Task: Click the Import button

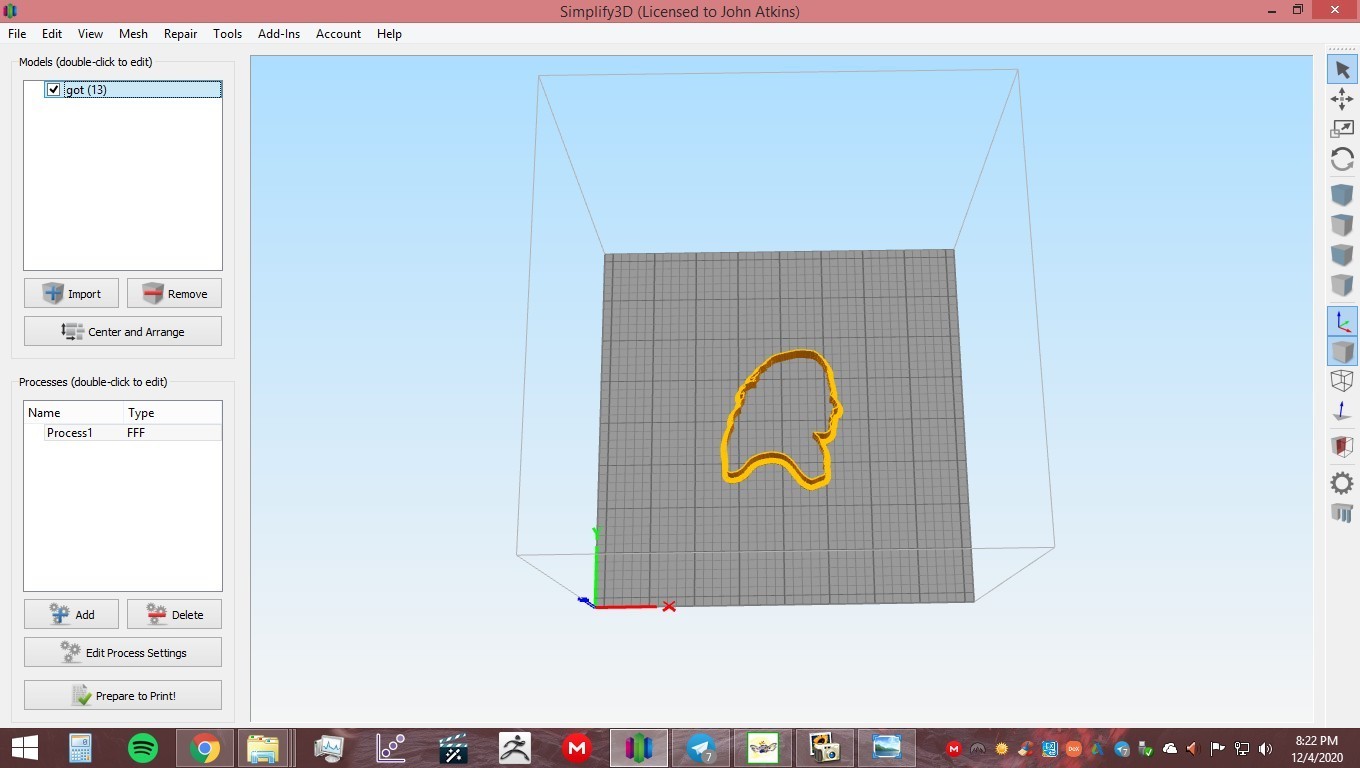Action: (71, 293)
